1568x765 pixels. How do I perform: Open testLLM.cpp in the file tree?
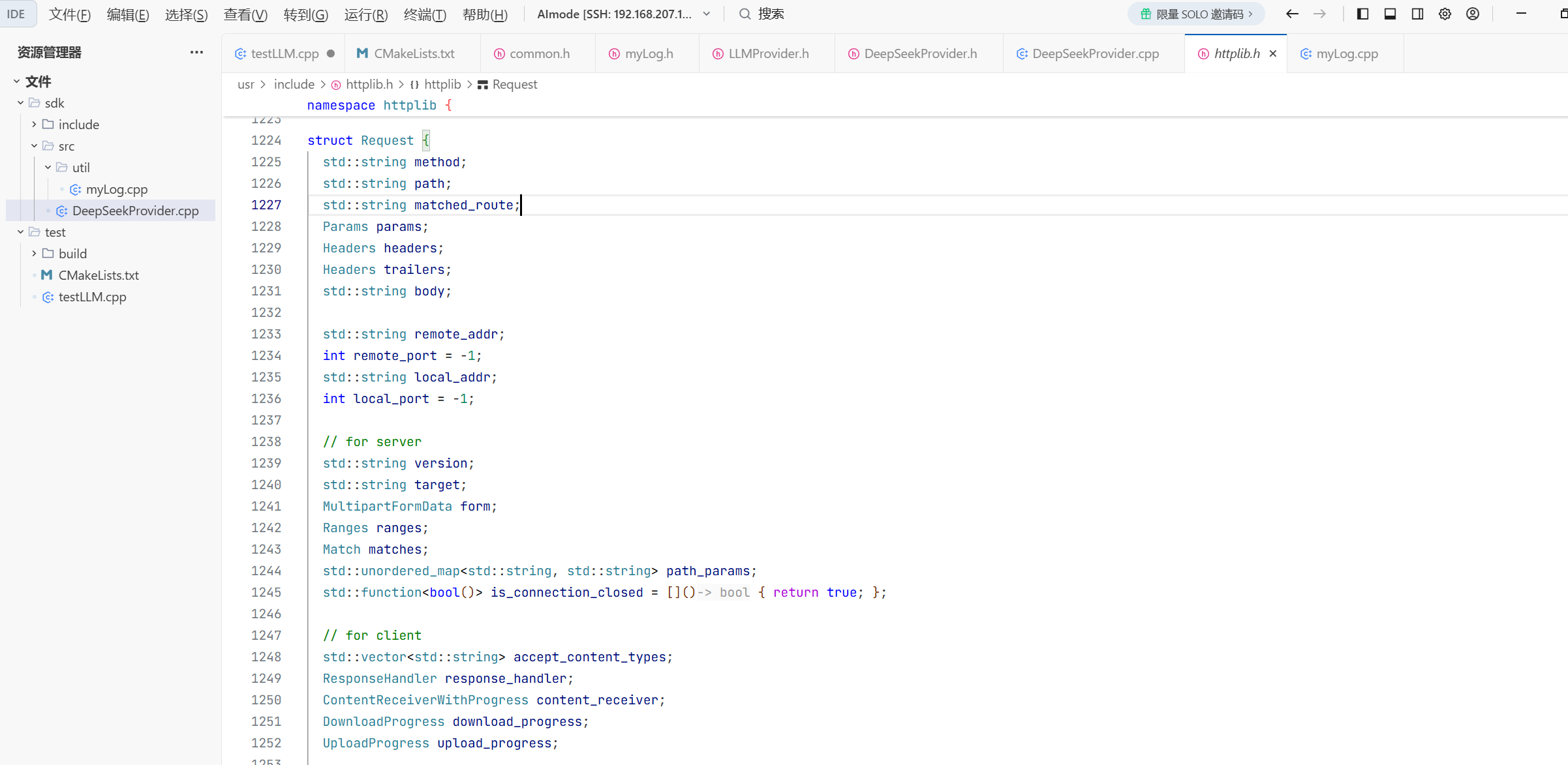coord(92,297)
